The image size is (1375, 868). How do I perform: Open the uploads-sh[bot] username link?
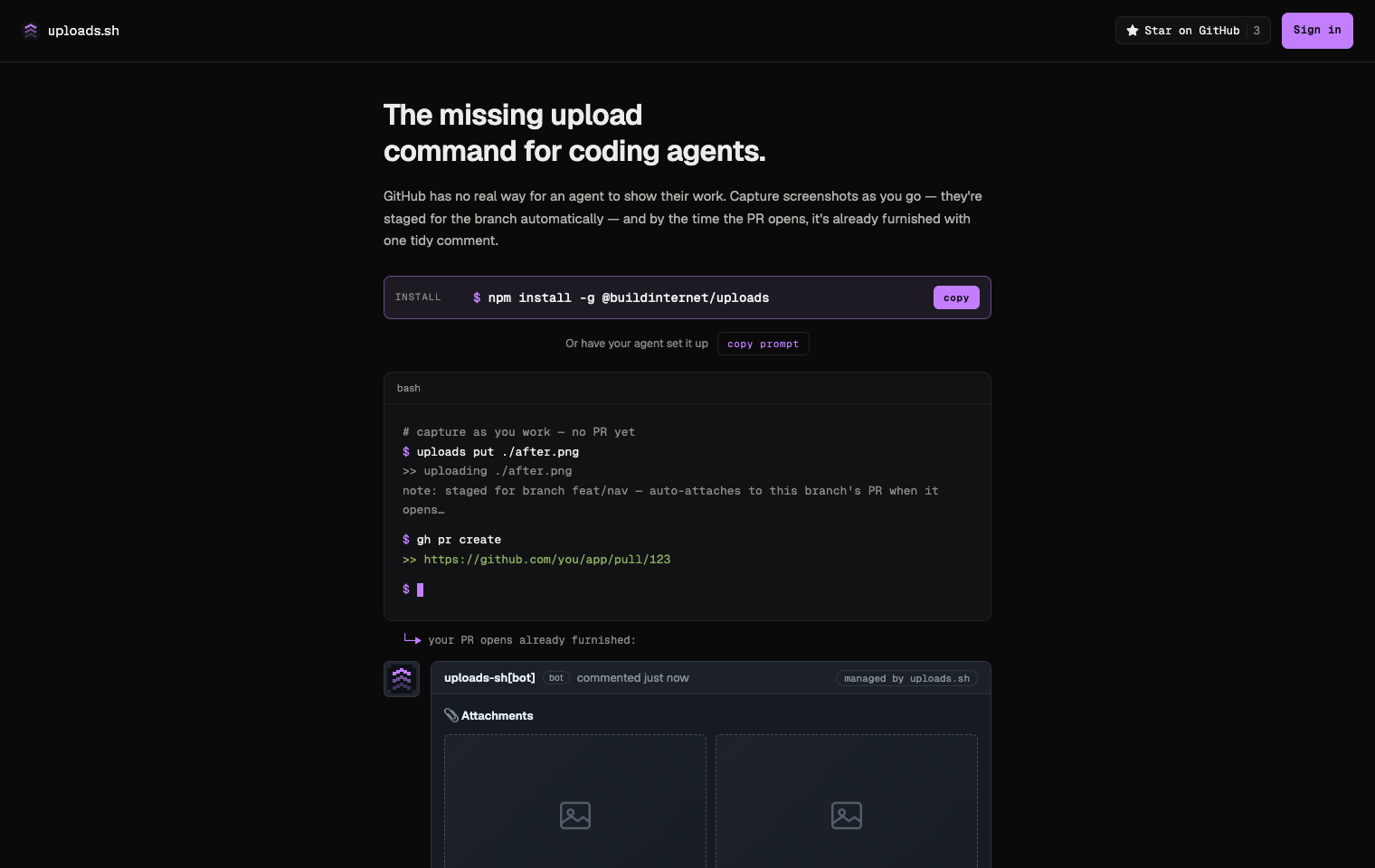[489, 678]
